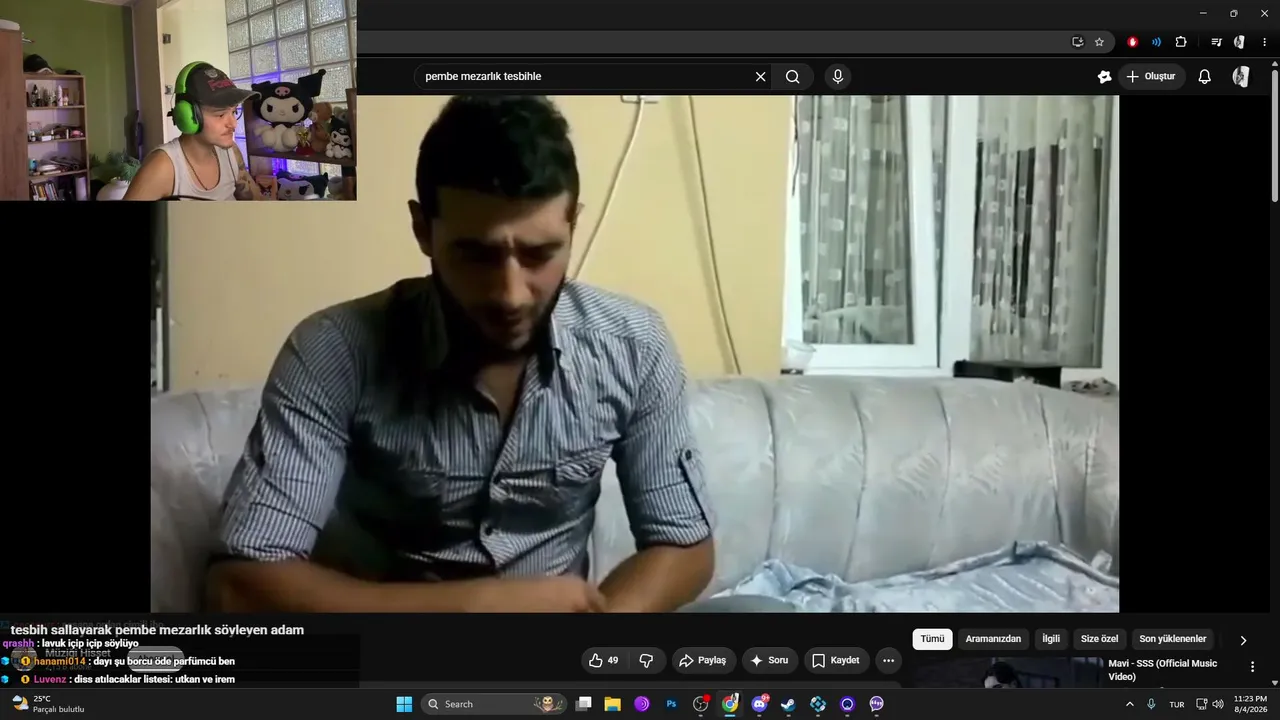1280x720 pixels.
Task: Click the video title text below player
Action: pos(157,630)
